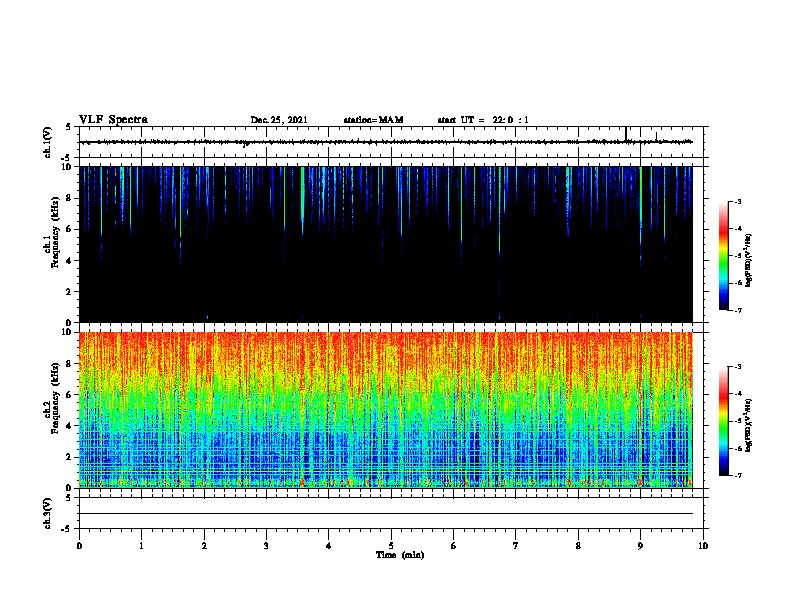Click the "VLF Spectra" title text
The image size is (792, 612).
[113, 120]
